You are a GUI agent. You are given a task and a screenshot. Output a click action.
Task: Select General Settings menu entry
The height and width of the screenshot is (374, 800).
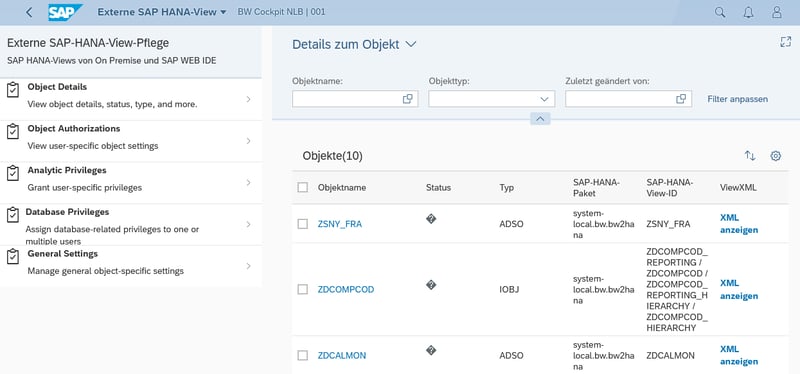[131, 266]
